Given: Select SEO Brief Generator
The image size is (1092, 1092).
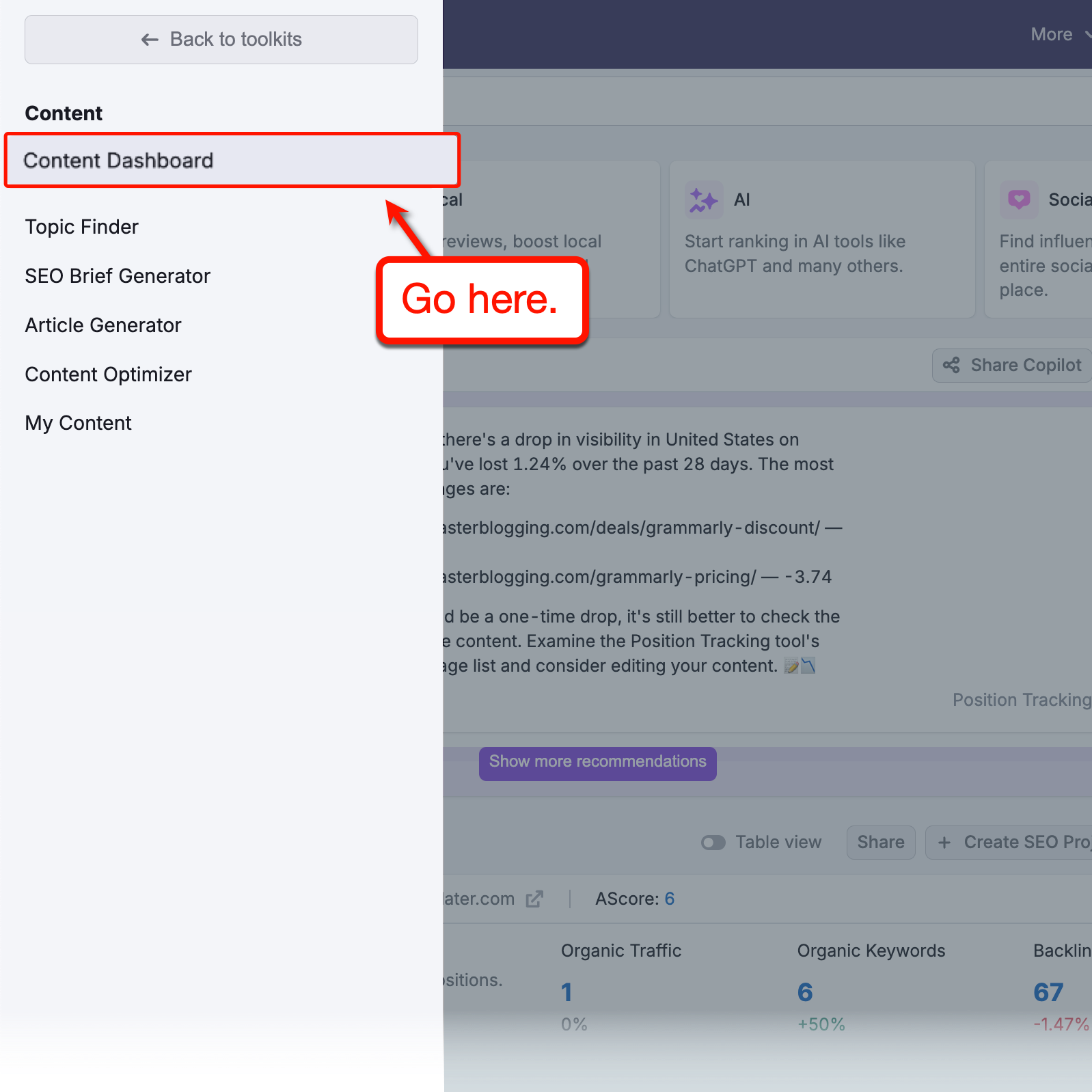Looking at the screenshot, I should point(118,276).
